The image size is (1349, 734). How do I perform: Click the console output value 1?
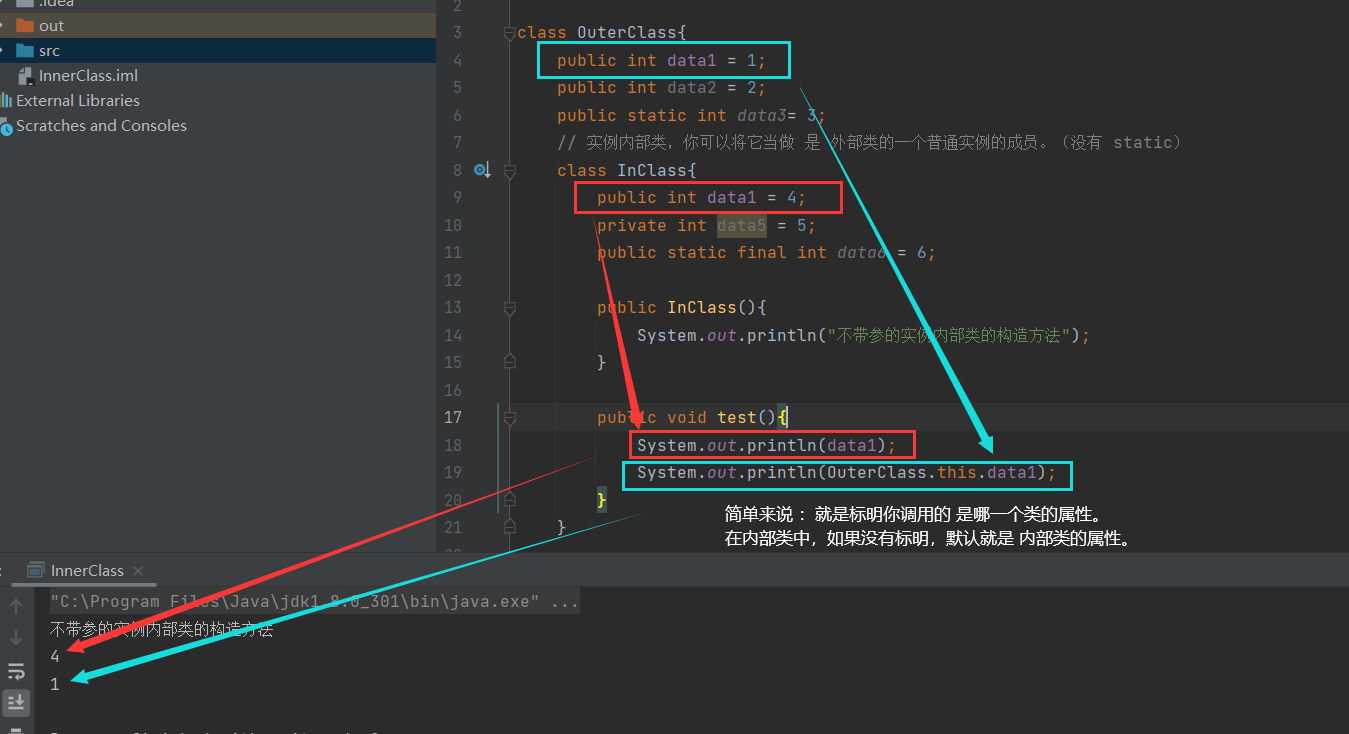55,684
